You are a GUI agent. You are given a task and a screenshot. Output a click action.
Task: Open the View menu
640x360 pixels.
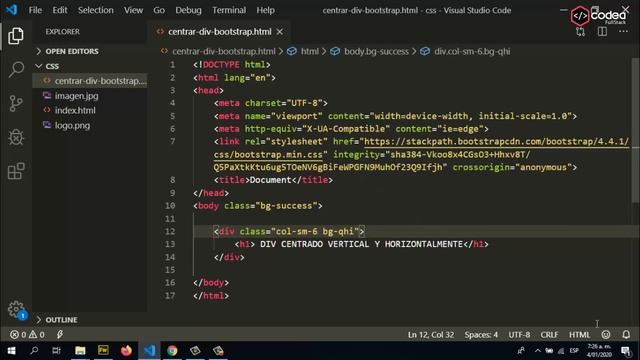[133, 10]
